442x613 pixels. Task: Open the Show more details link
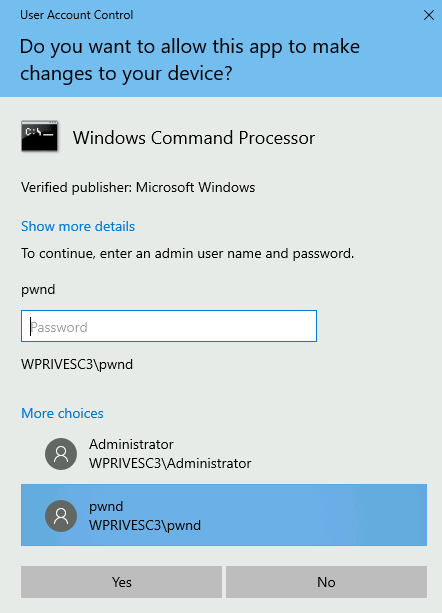click(x=78, y=226)
